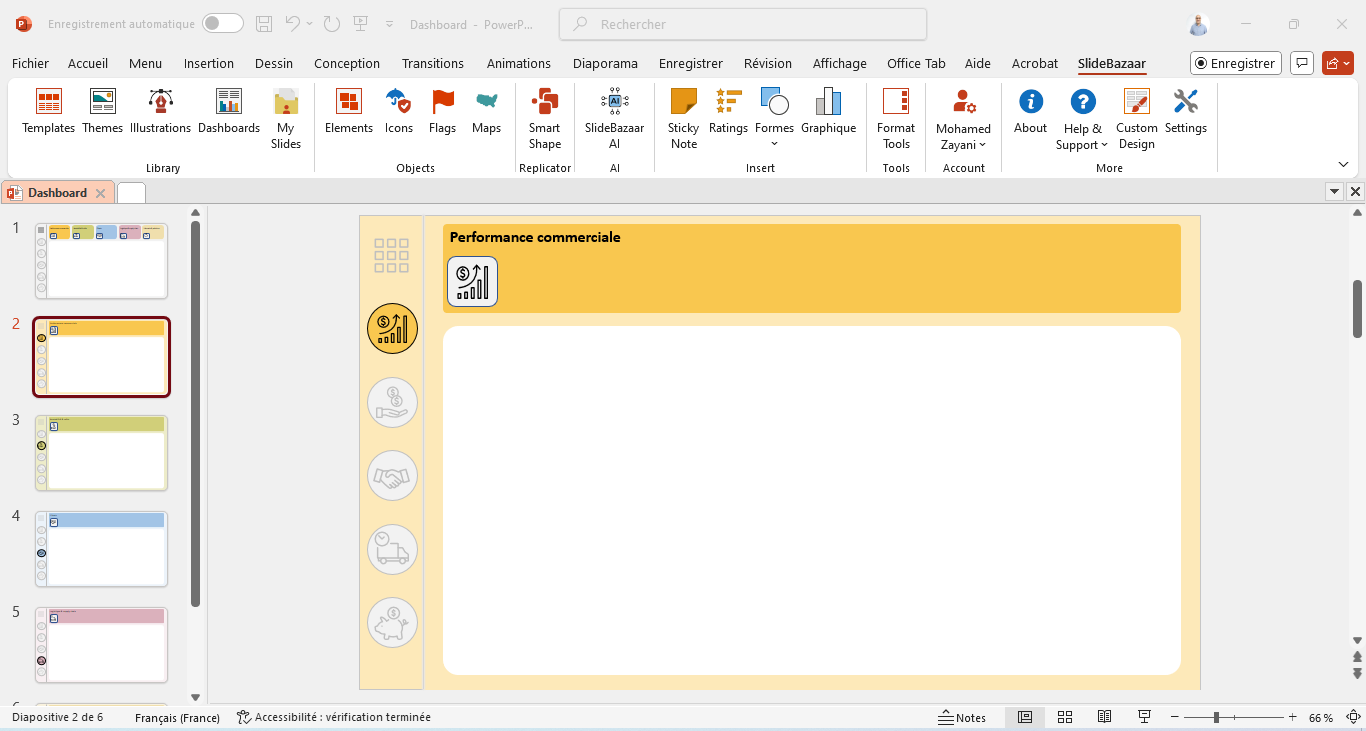1366x731 pixels.
Task: Switch to the Insertion ribbon tab
Action: [x=208, y=63]
